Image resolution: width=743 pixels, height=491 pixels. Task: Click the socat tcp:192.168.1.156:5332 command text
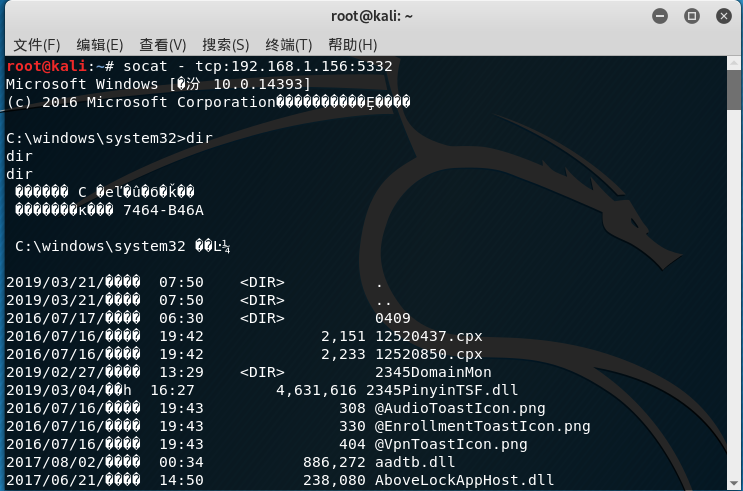(x=258, y=66)
